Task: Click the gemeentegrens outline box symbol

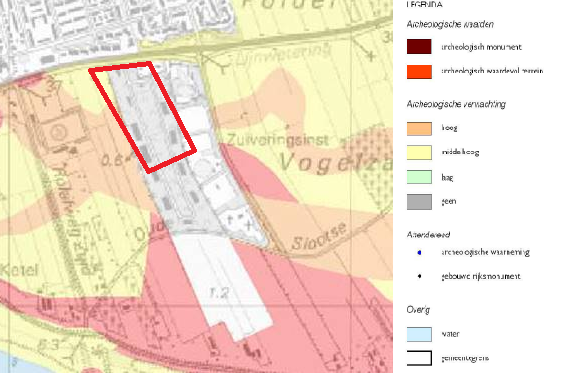Action: pyautogui.click(x=419, y=358)
